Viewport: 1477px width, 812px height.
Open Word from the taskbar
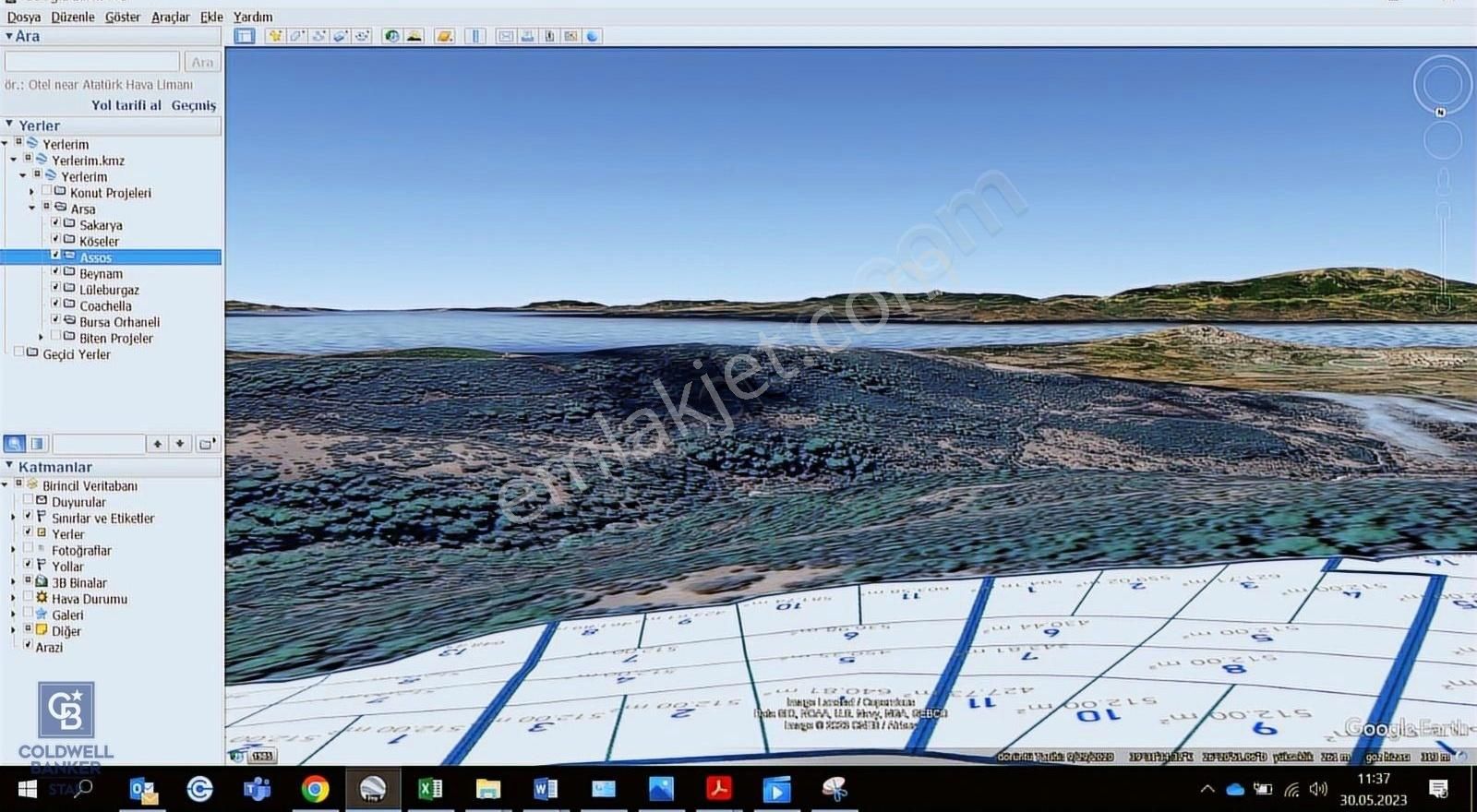coord(546,789)
